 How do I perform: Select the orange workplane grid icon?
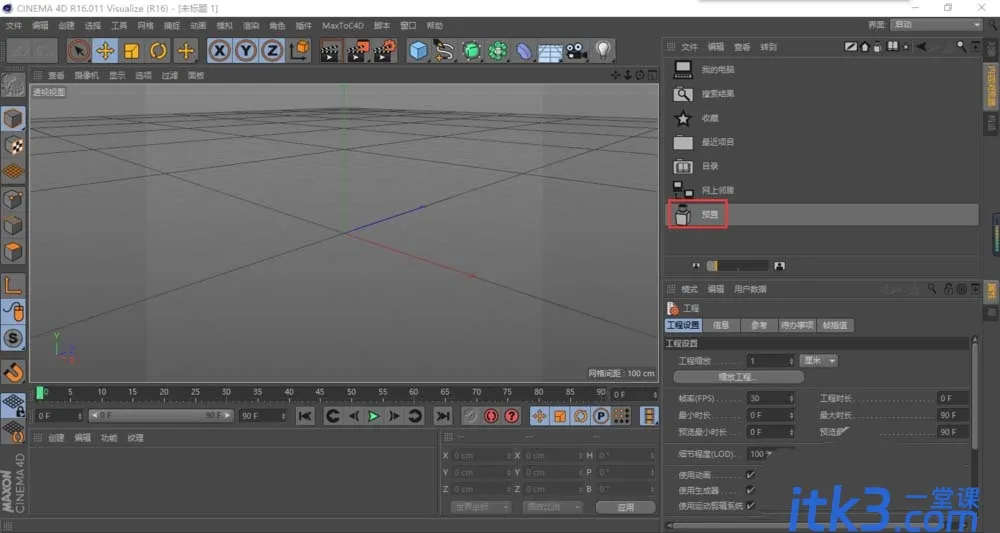13,172
